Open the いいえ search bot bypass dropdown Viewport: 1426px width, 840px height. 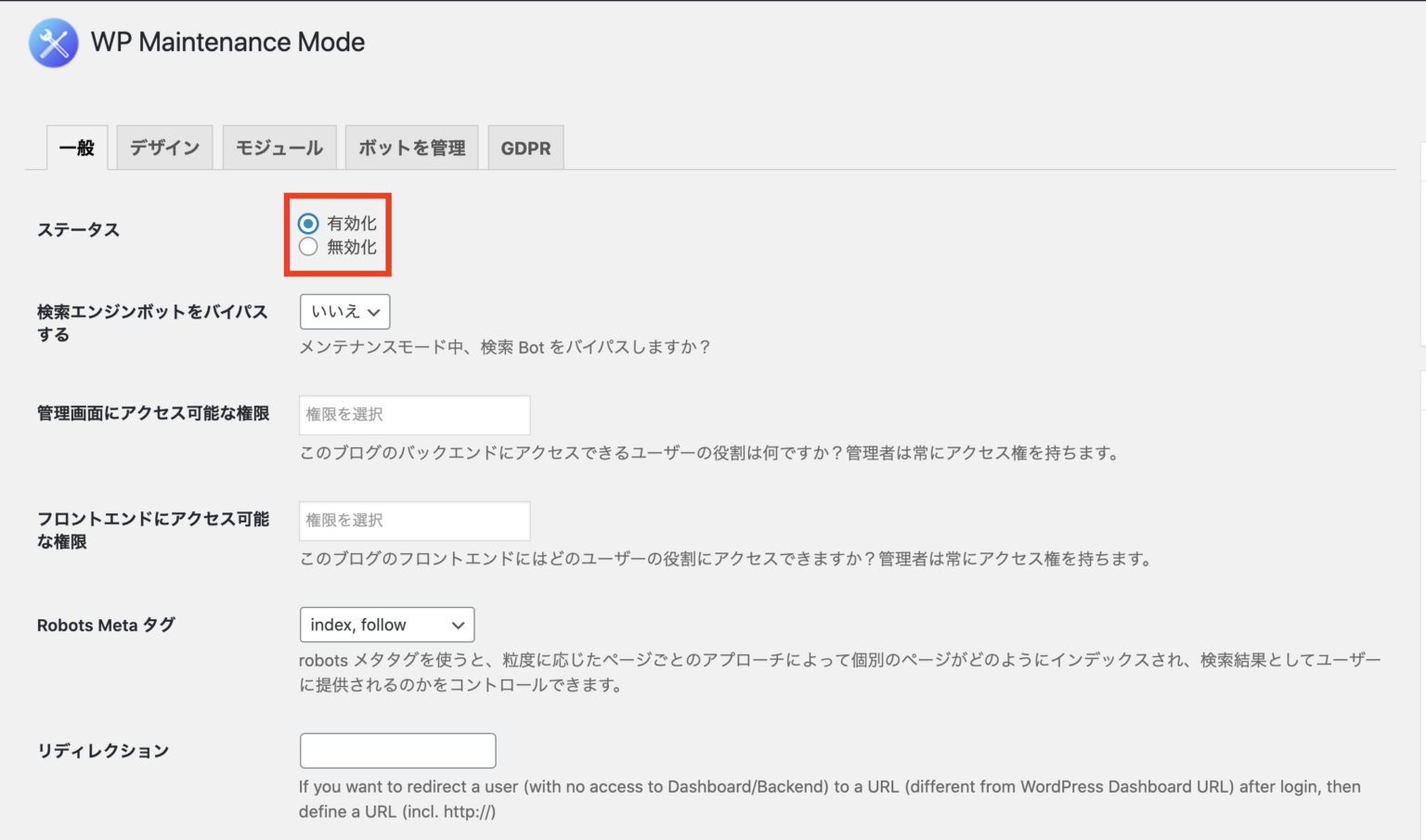[344, 312]
